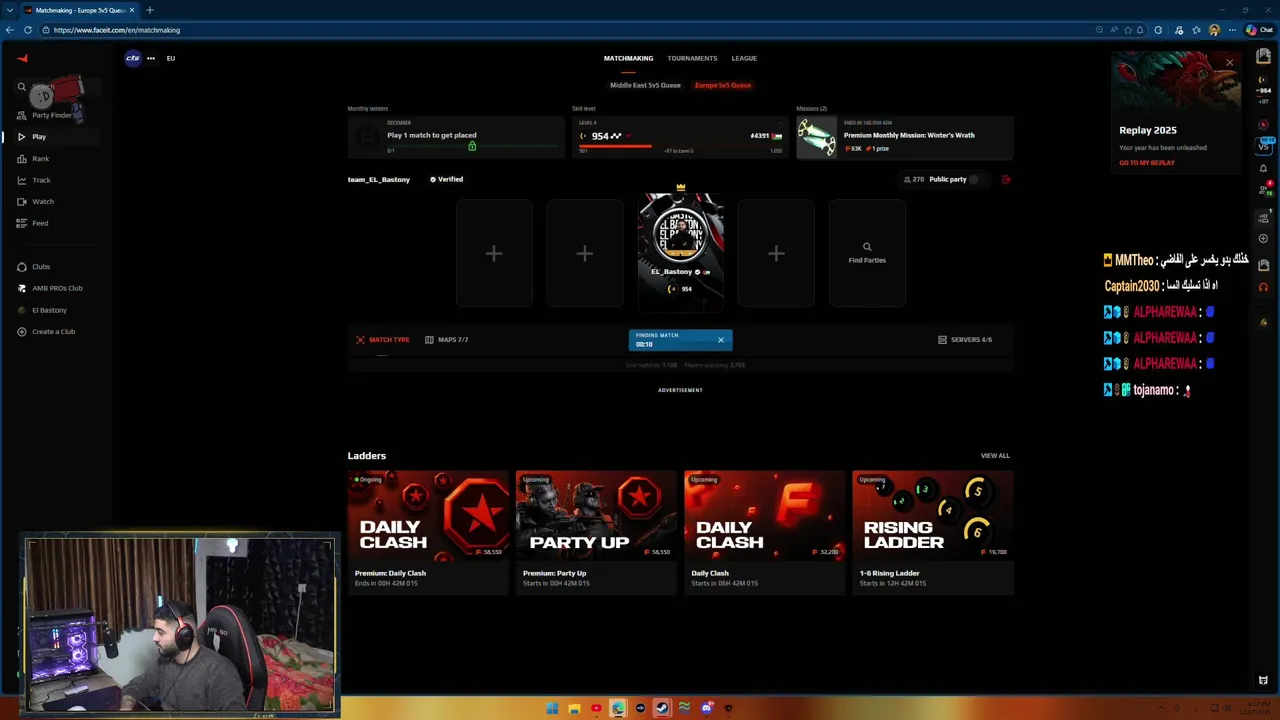Open Steam from the taskbar
Screen dimensions: 1280x720
point(662,709)
